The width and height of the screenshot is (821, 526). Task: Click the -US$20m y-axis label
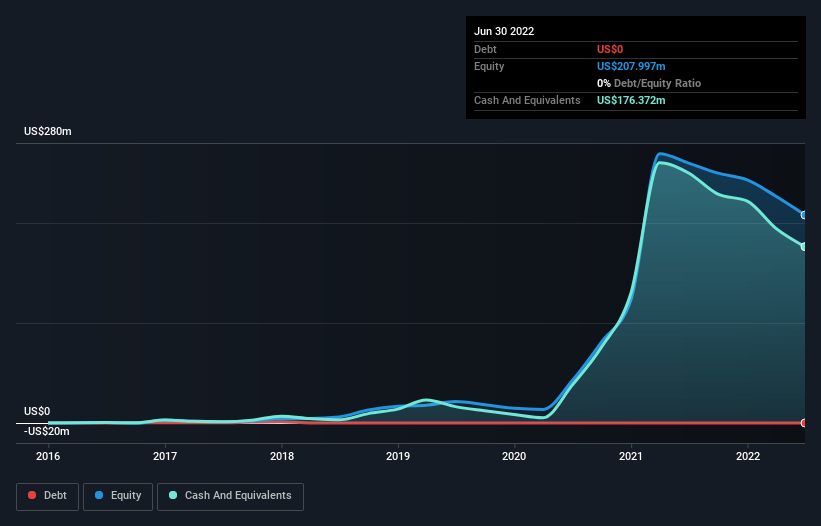[x=47, y=431]
